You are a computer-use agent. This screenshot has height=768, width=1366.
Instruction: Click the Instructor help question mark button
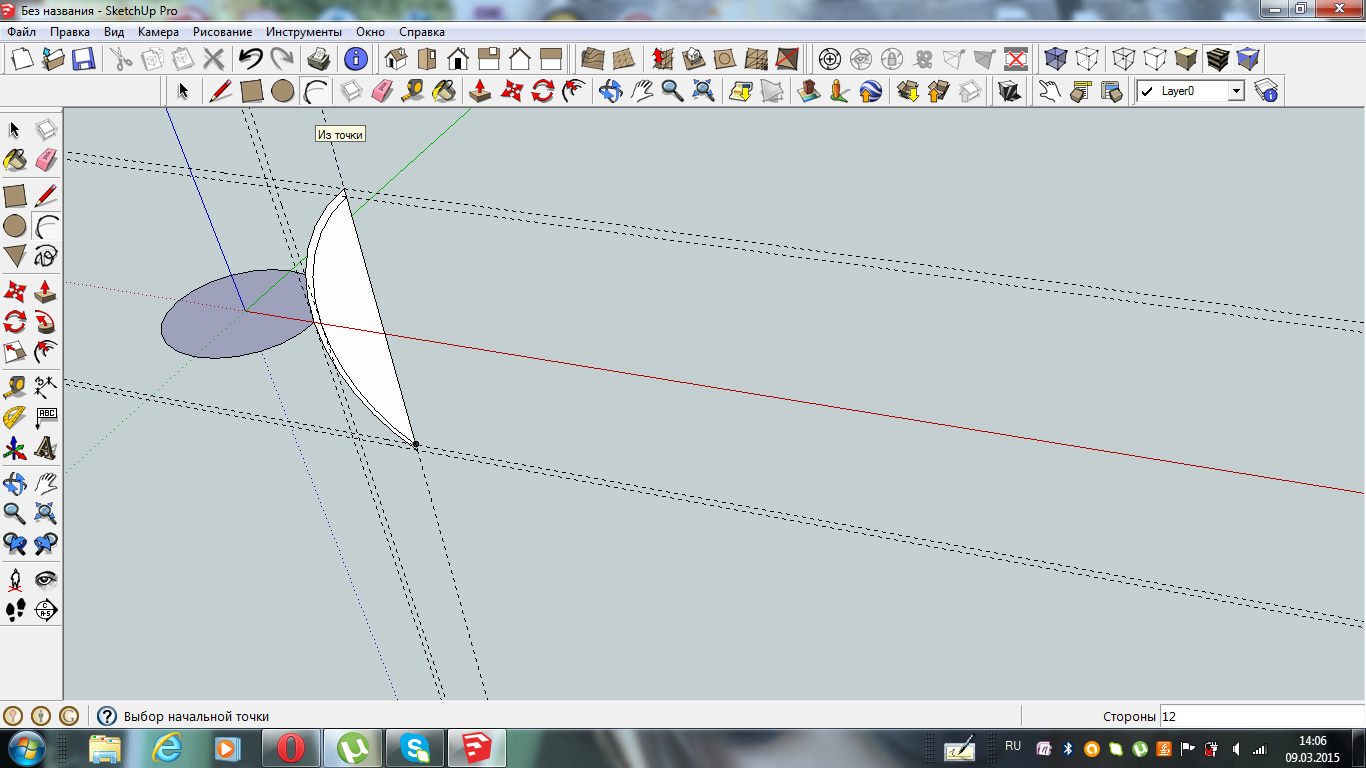coord(106,716)
